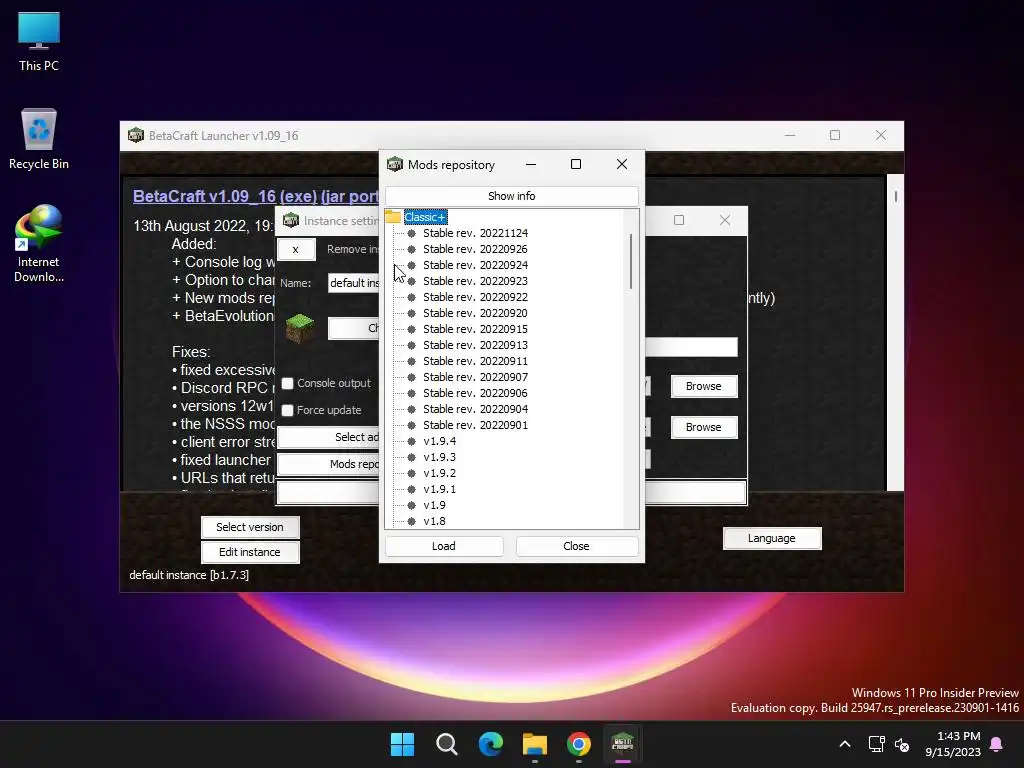Select Stable rev. 20220923
This screenshot has height=768, width=1024.
coord(475,281)
